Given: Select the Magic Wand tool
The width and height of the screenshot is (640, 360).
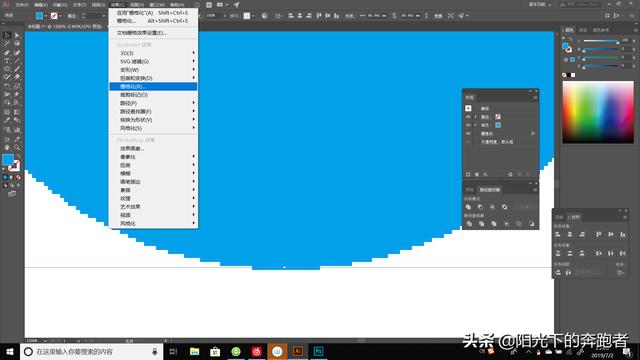Looking at the screenshot, I should [x=7, y=44].
